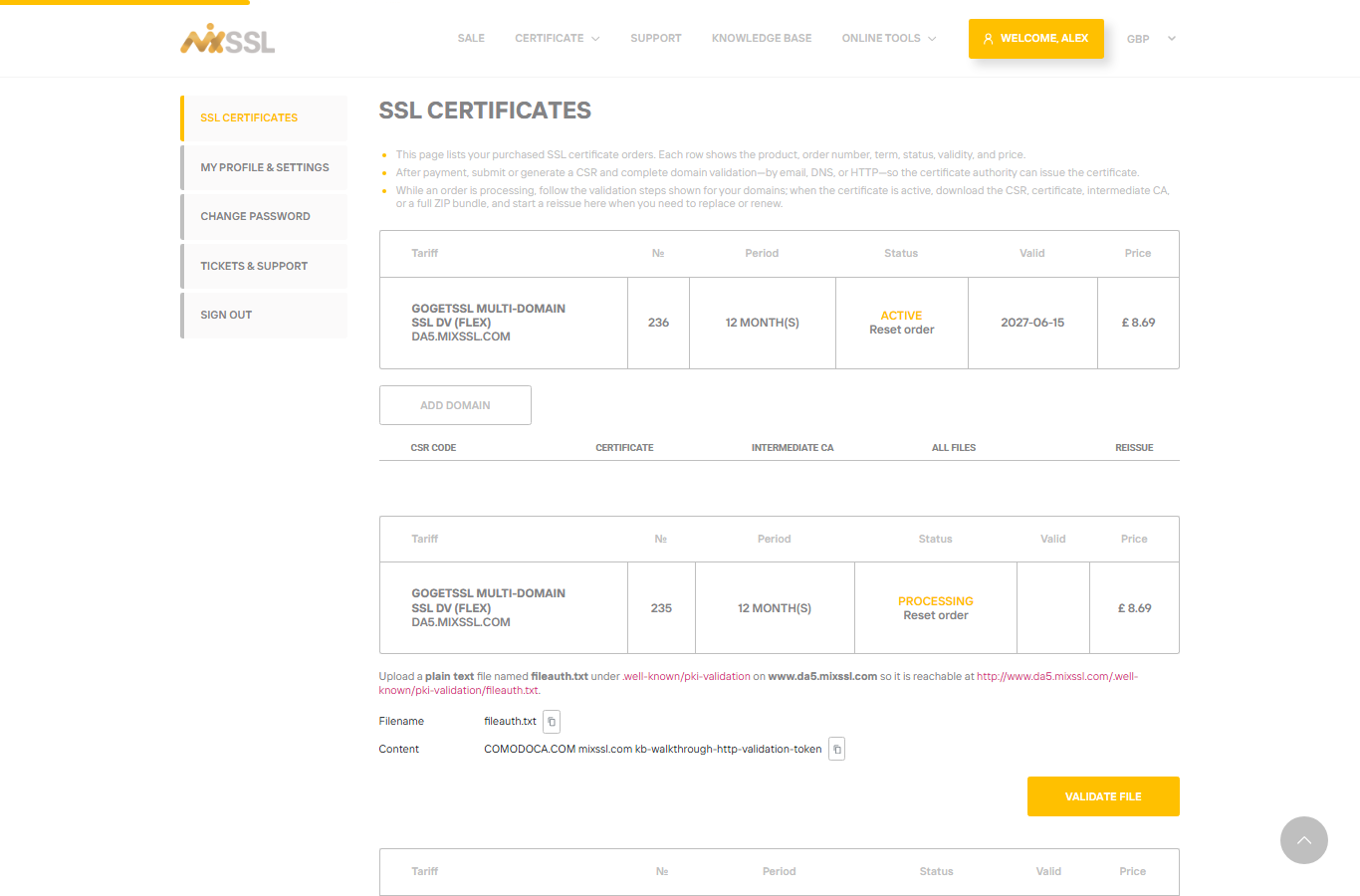Click order number 236

click(x=658, y=323)
